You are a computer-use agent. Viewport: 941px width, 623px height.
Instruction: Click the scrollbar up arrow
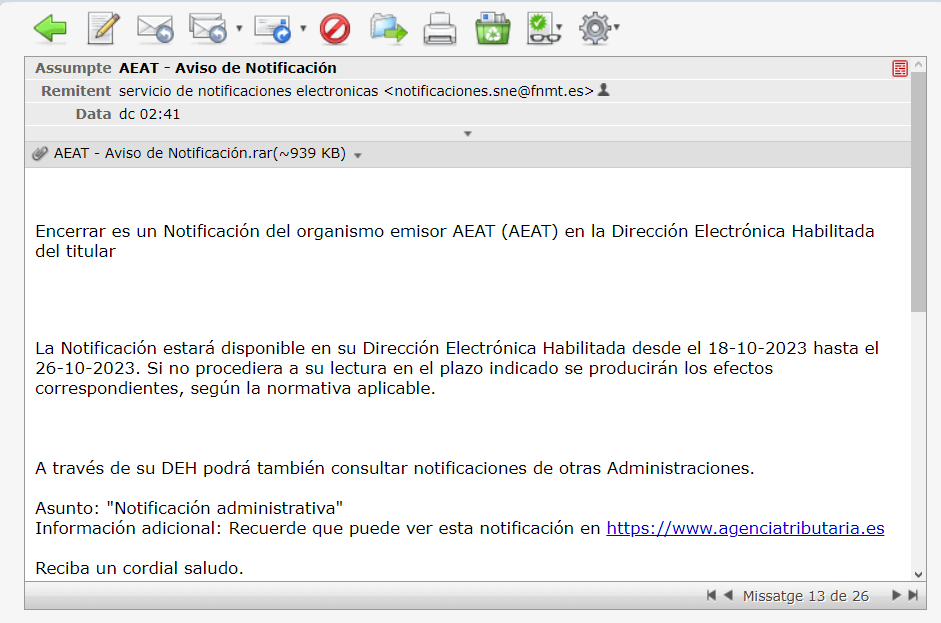(918, 64)
